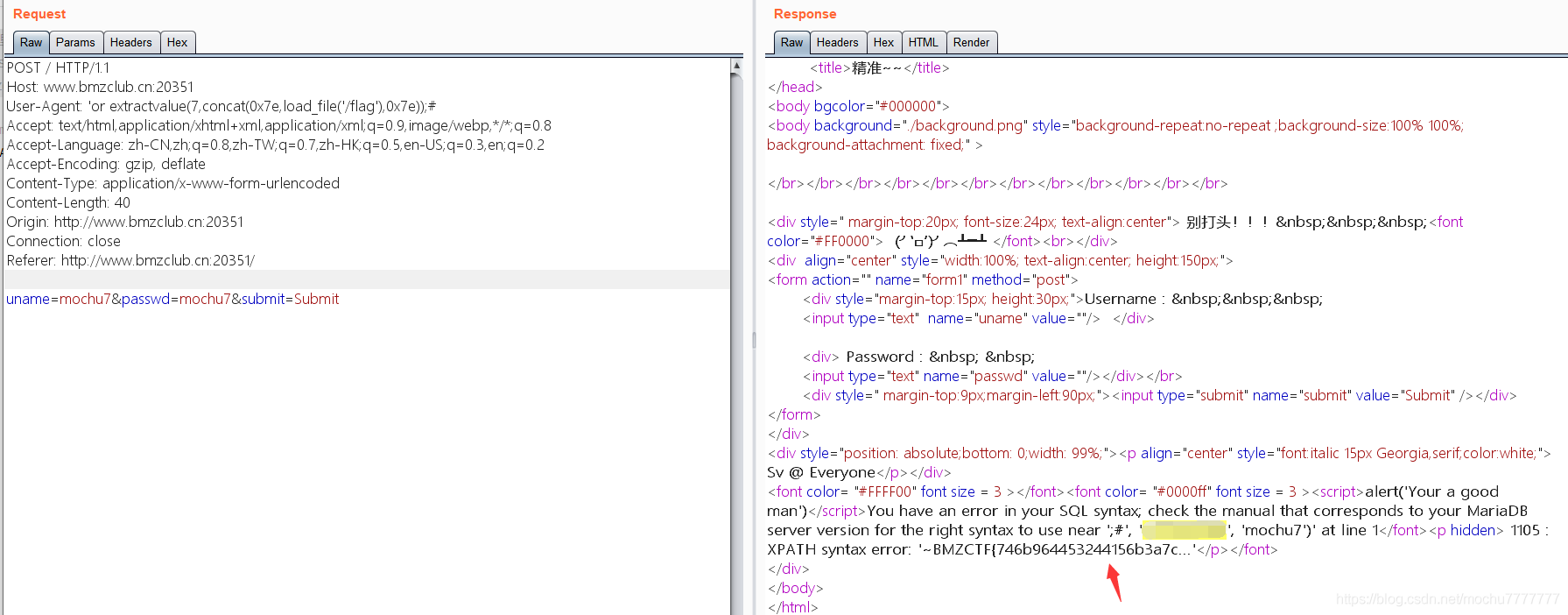The height and width of the screenshot is (615, 1568).
Task: Open the Request Hex tab
Action: (x=177, y=42)
